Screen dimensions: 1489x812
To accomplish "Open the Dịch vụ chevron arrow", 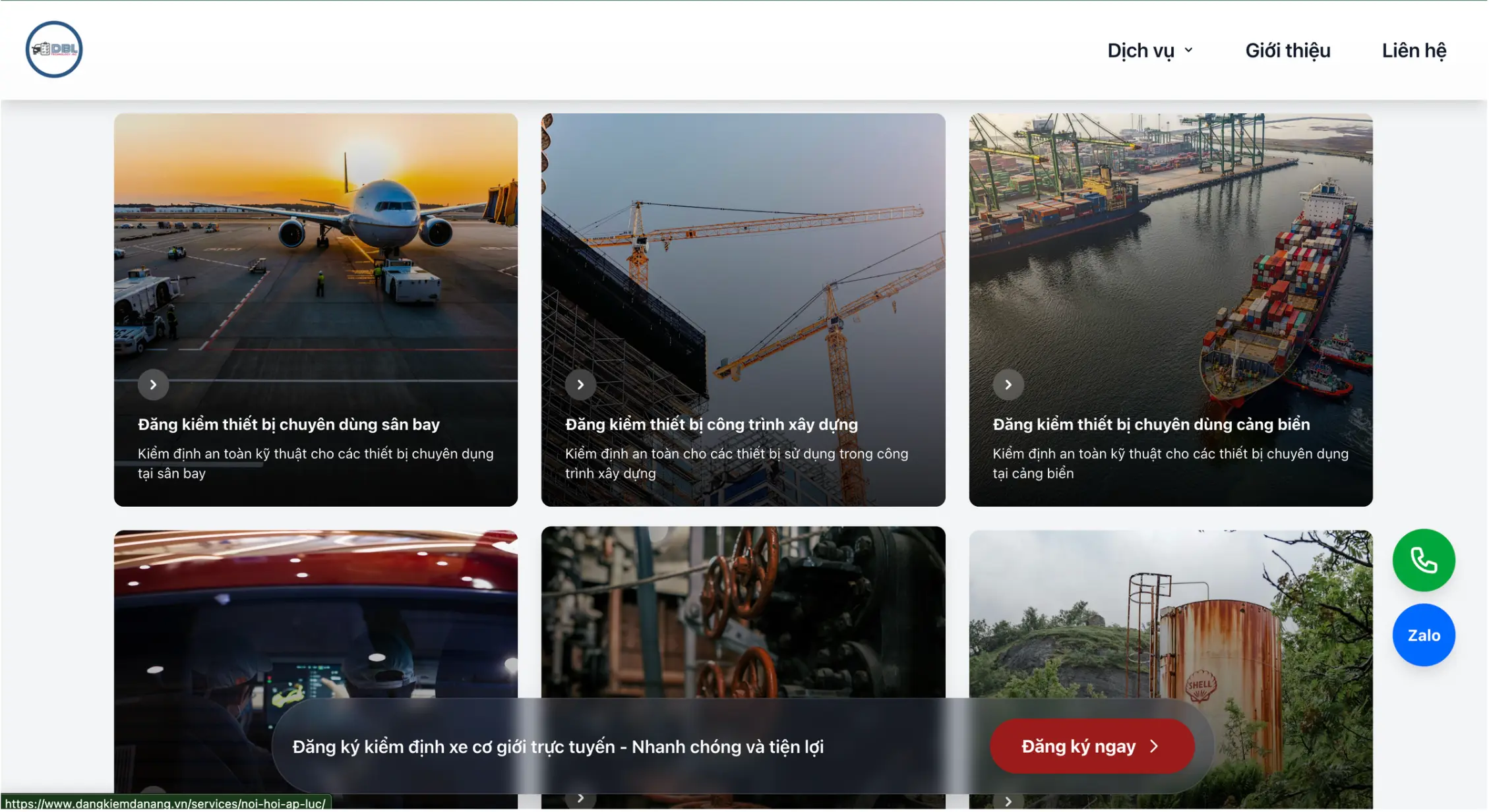I will click(x=1189, y=49).
